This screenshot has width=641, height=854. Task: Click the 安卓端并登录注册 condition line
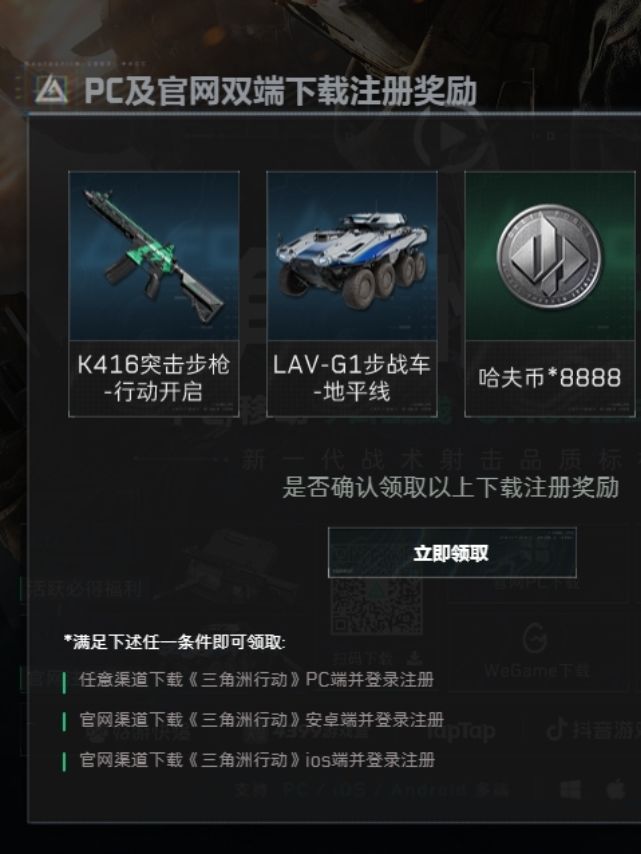point(261,719)
